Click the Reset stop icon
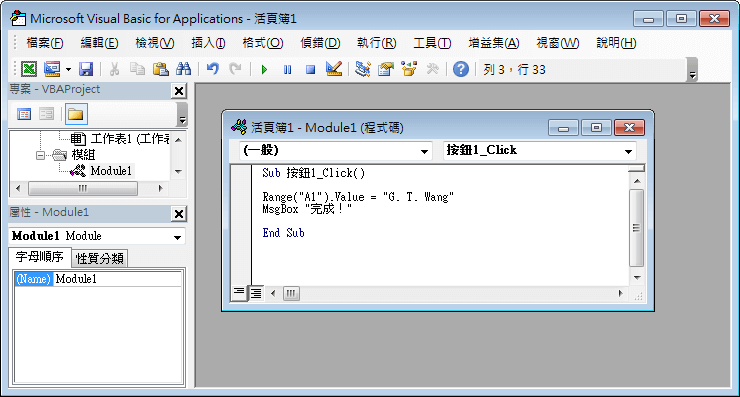 (x=310, y=69)
